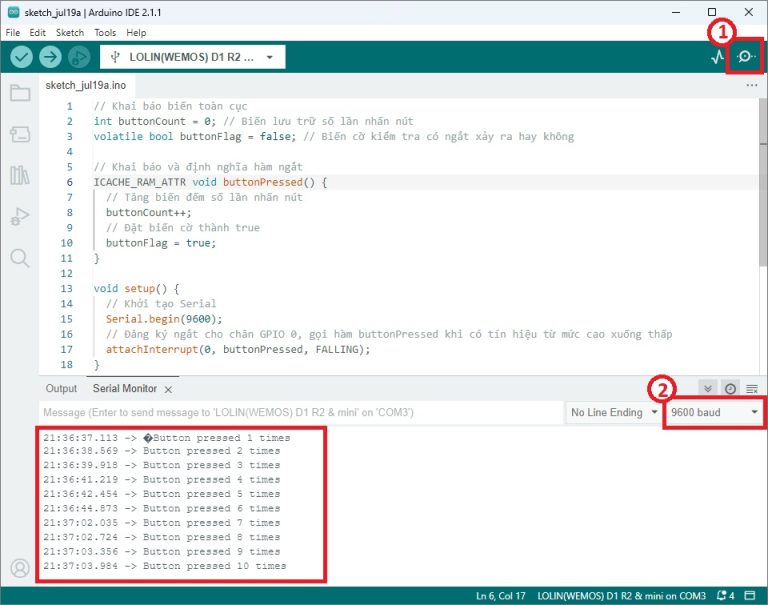
Task: Clear the Serial Monitor output
Action: tap(752, 388)
